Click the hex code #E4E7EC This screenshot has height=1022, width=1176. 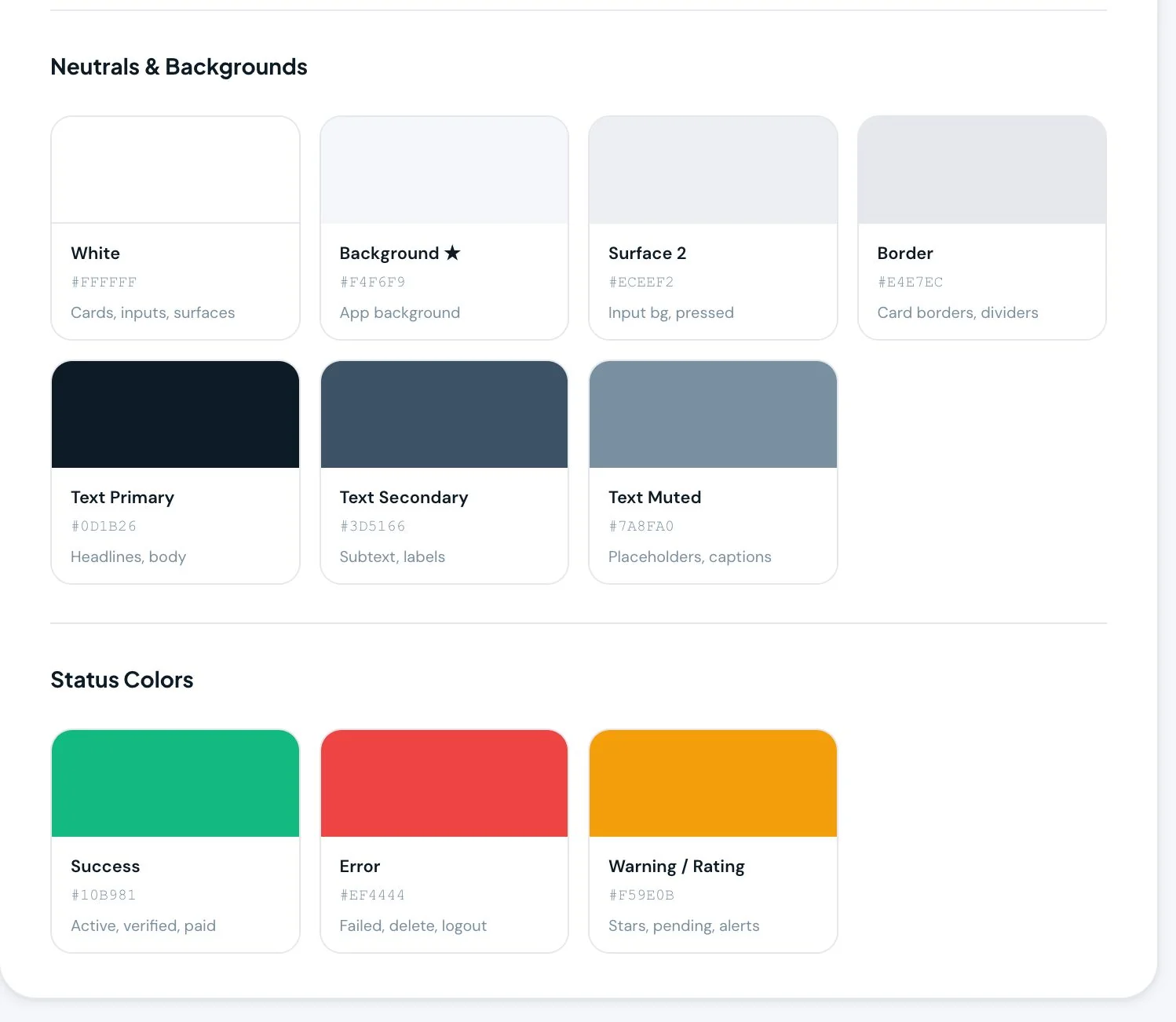(911, 282)
